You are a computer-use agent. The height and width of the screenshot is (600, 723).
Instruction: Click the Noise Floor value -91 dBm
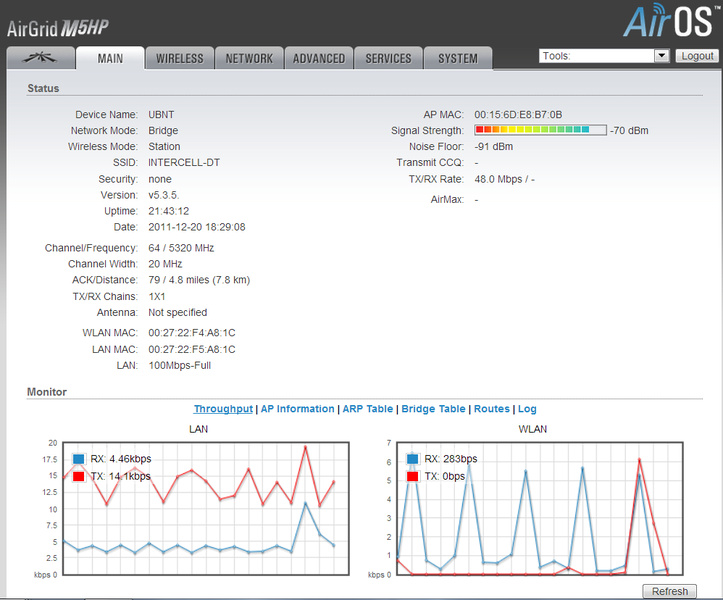[494, 146]
